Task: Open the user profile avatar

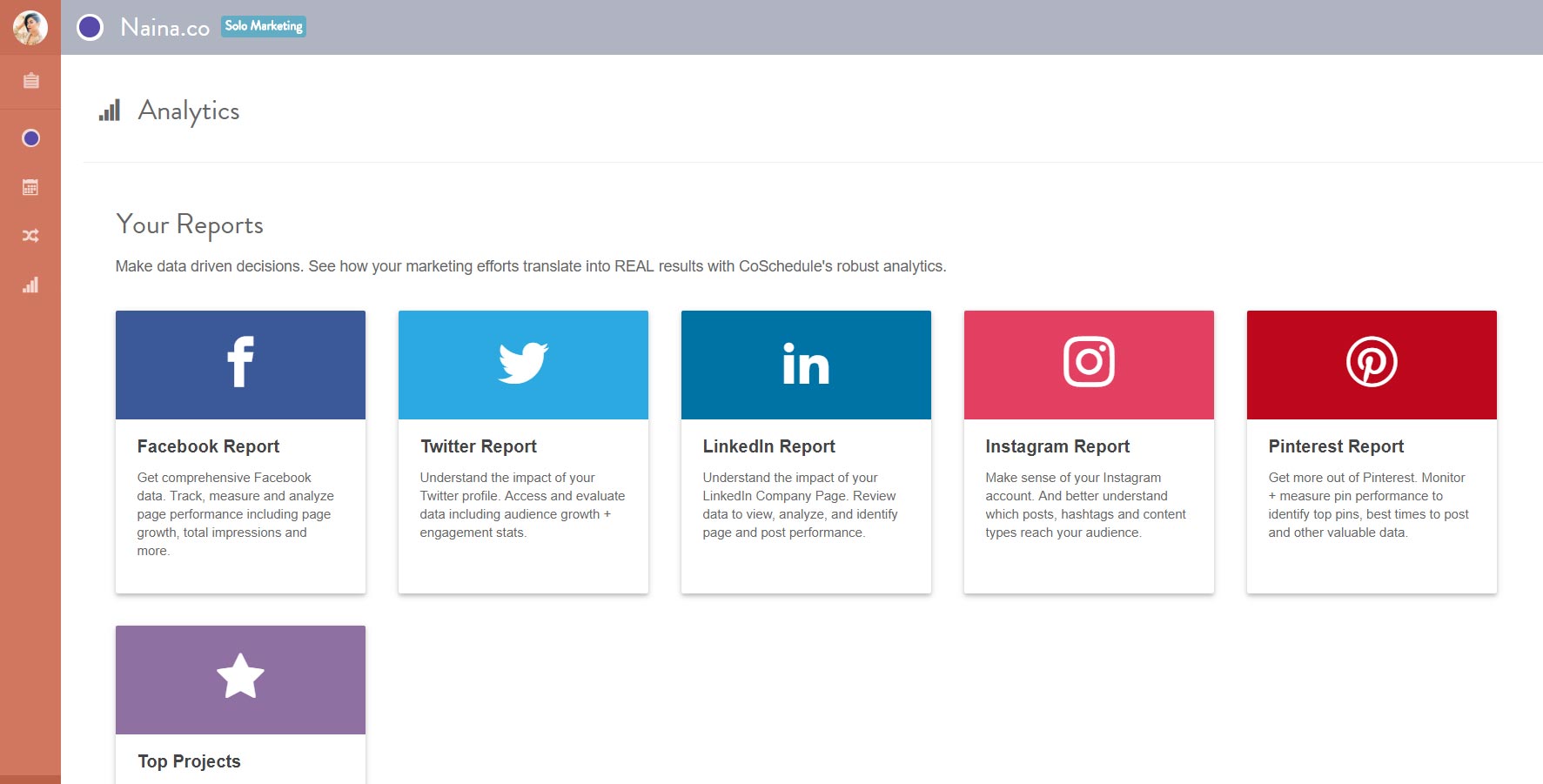Action: (30, 28)
